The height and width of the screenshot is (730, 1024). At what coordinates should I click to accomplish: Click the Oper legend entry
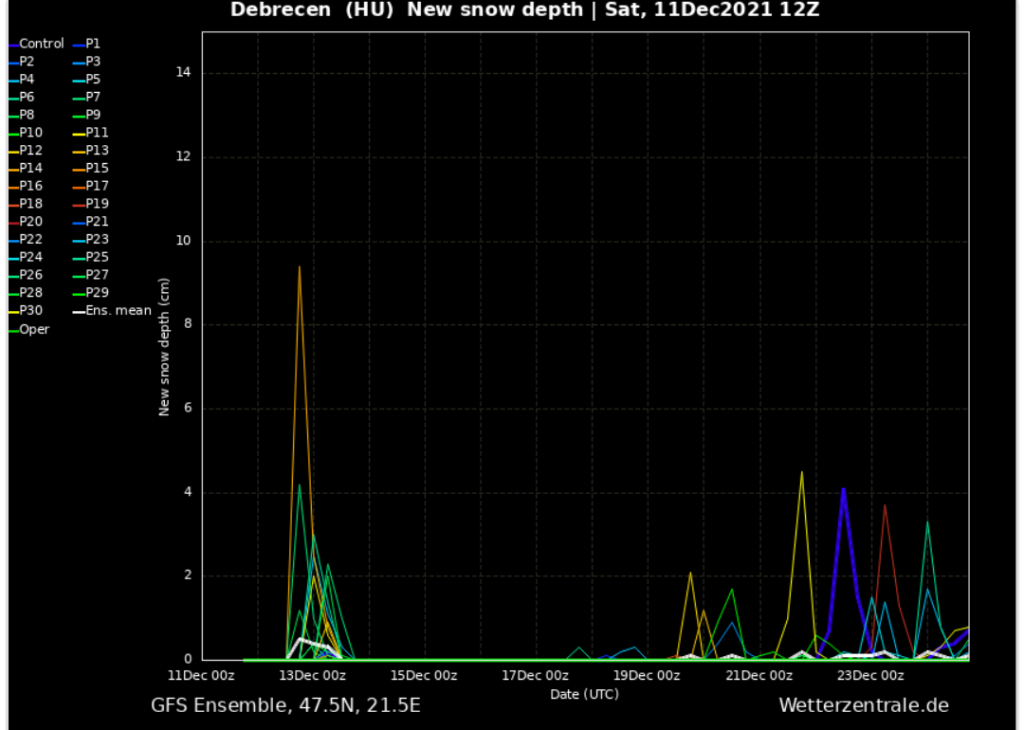[x=34, y=329]
